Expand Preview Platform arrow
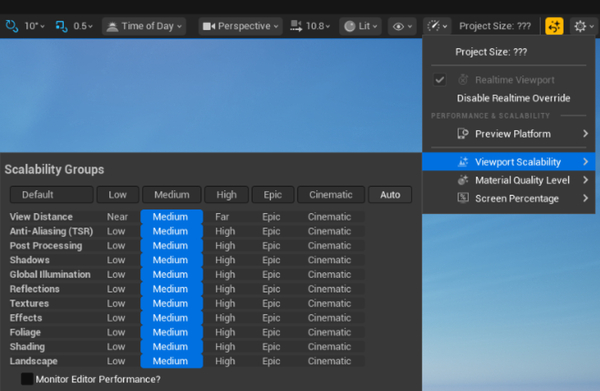This screenshot has width=600, height=391. tap(585, 134)
